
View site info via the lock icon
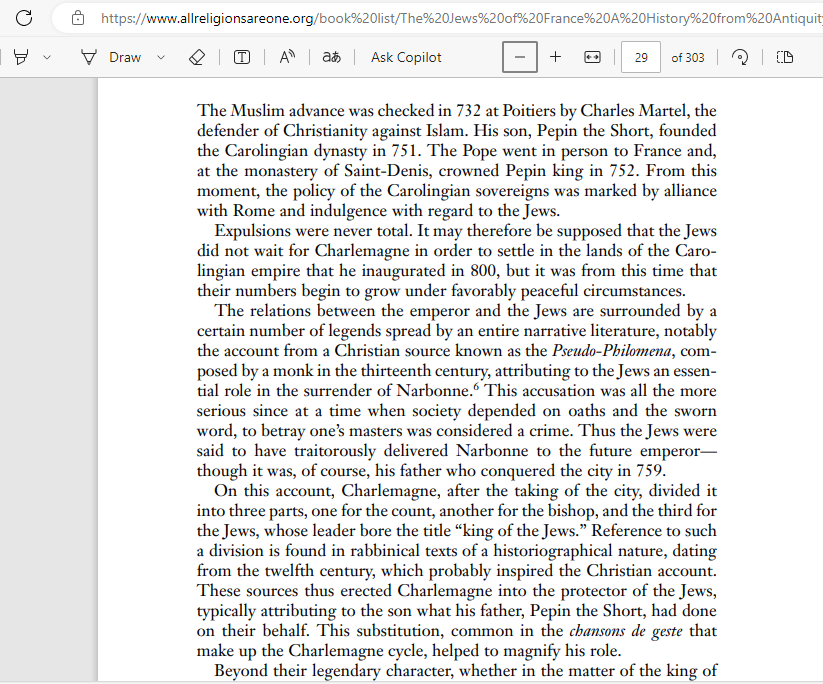tap(78, 18)
